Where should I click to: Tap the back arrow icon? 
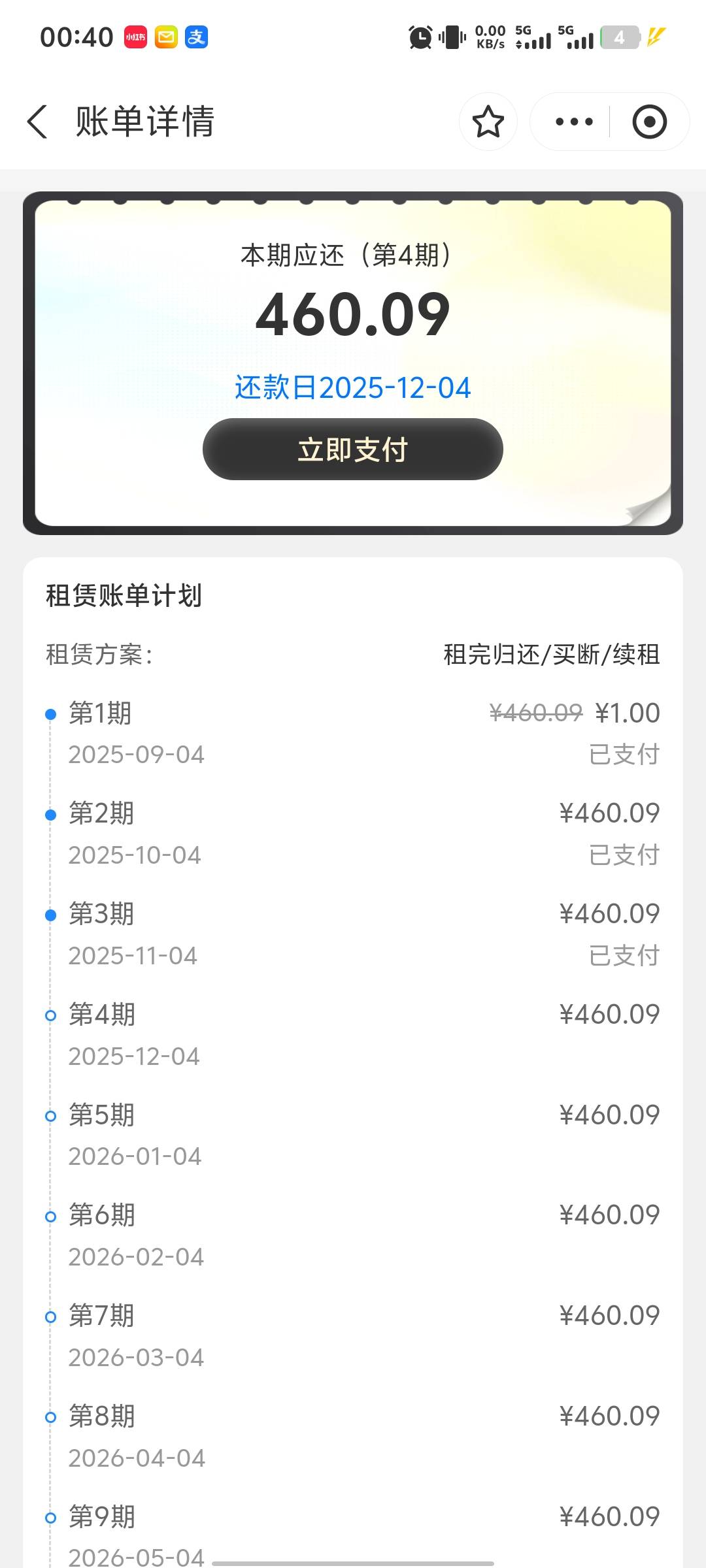click(x=38, y=122)
